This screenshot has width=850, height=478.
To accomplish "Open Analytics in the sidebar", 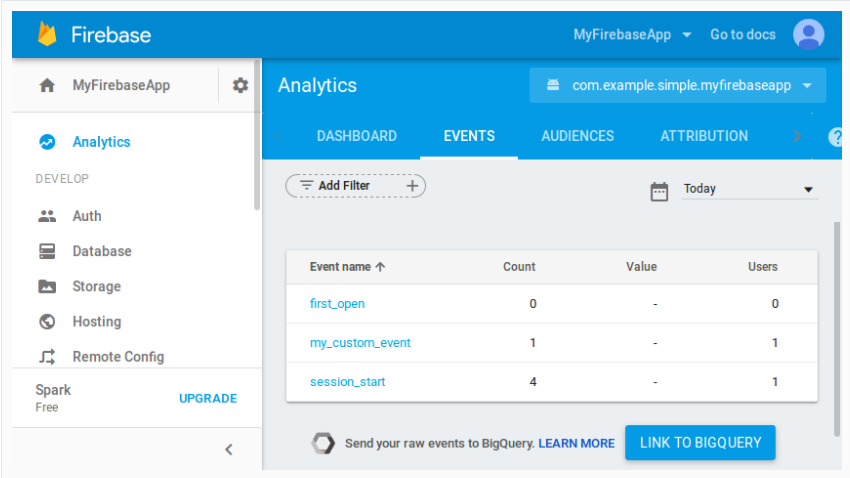I will pyautogui.click(x=101, y=142).
